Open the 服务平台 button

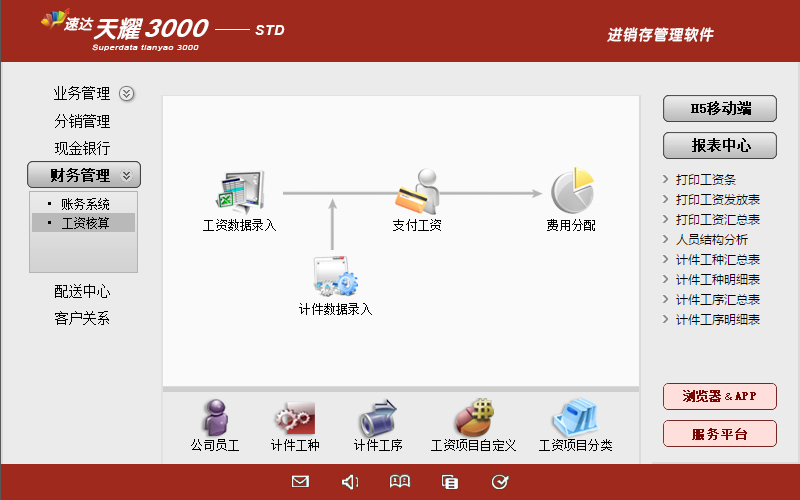tap(720, 434)
